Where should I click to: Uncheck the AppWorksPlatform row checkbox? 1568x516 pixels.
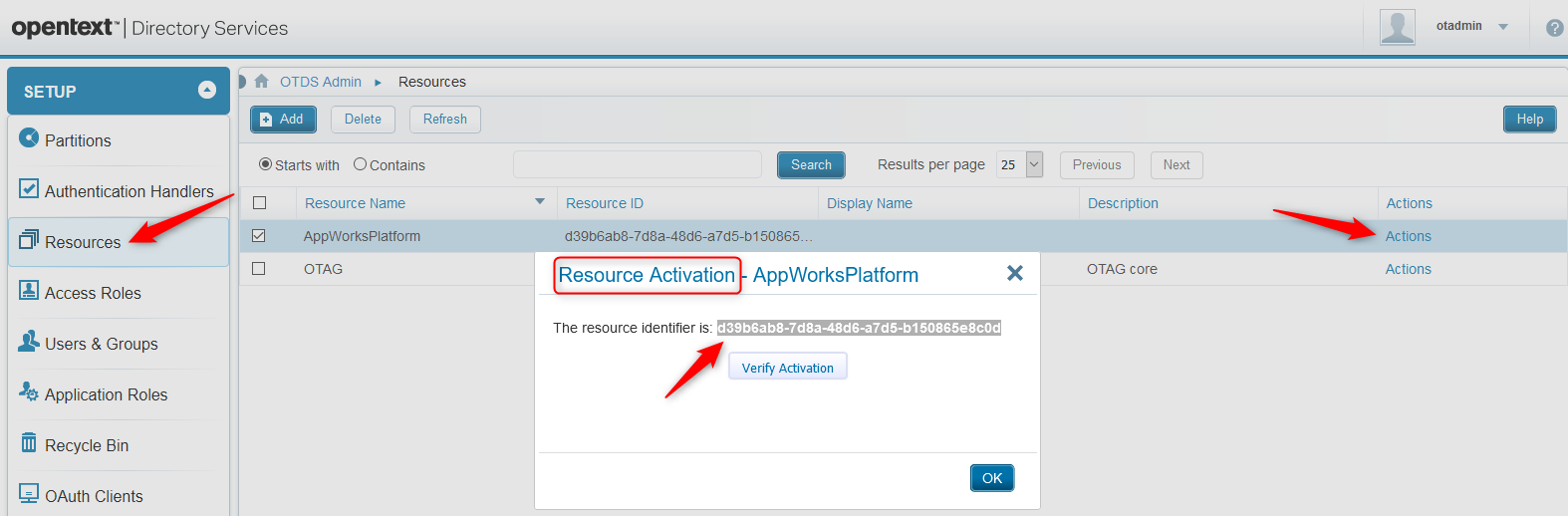coord(259,236)
